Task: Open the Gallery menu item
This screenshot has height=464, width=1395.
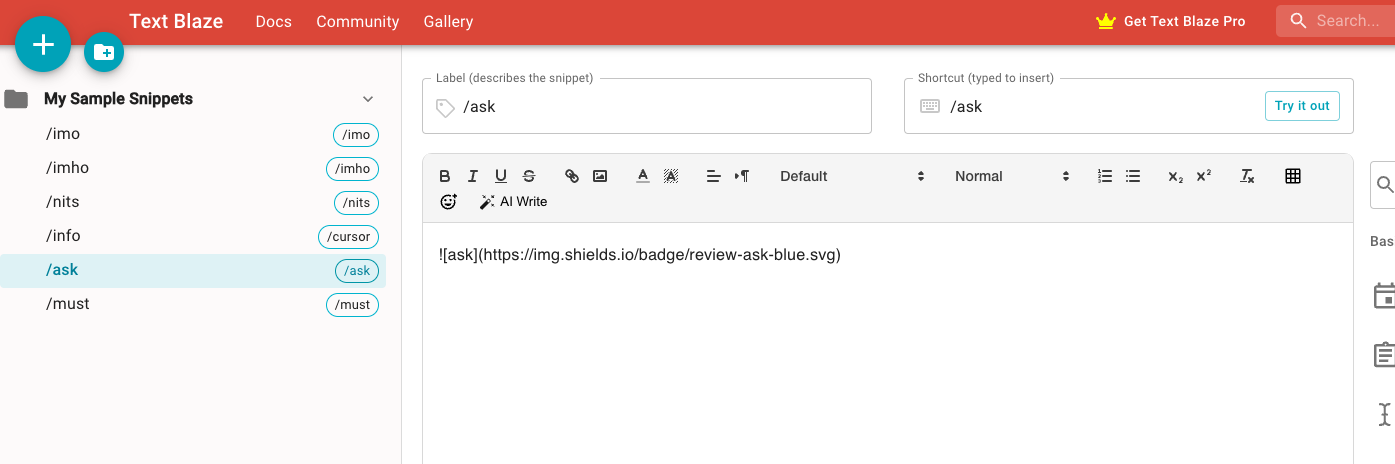Action: (x=448, y=21)
